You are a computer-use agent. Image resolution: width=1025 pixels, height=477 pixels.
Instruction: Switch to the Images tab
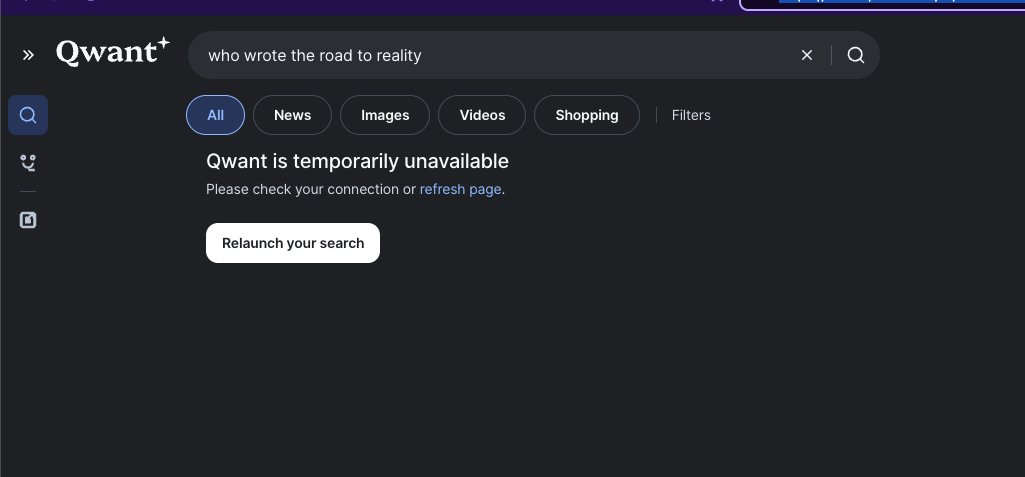(x=385, y=115)
